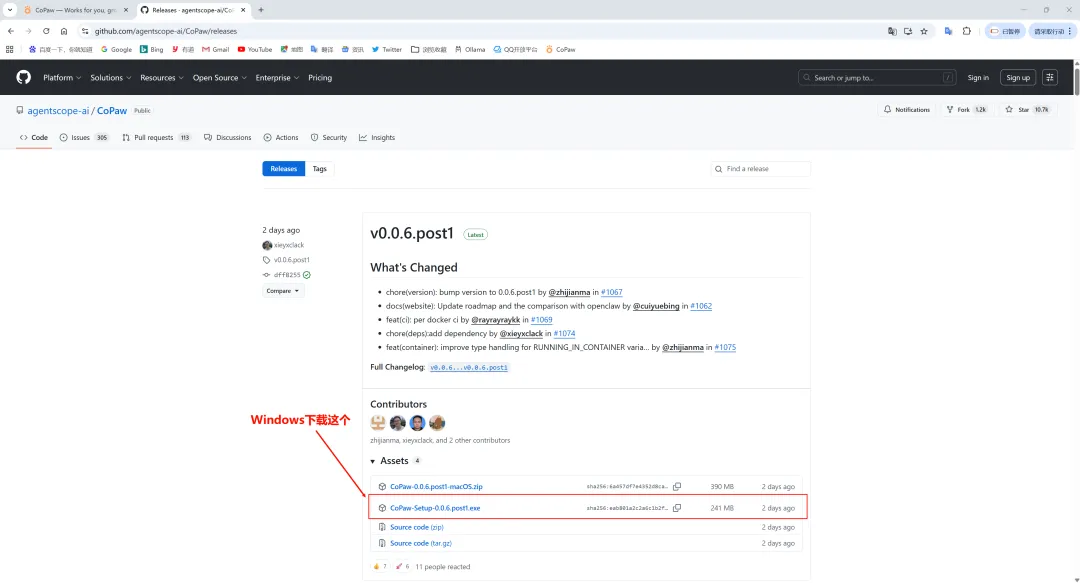Open the tab search dropdown arrow

(10, 10)
